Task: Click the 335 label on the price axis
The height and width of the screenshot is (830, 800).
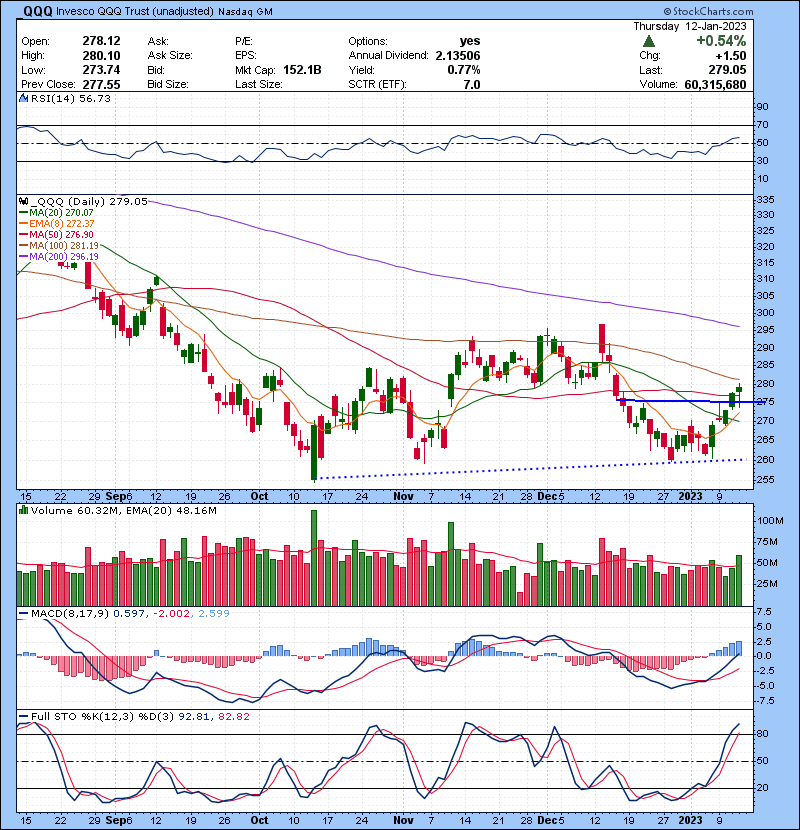Action: tap(766, 200)
